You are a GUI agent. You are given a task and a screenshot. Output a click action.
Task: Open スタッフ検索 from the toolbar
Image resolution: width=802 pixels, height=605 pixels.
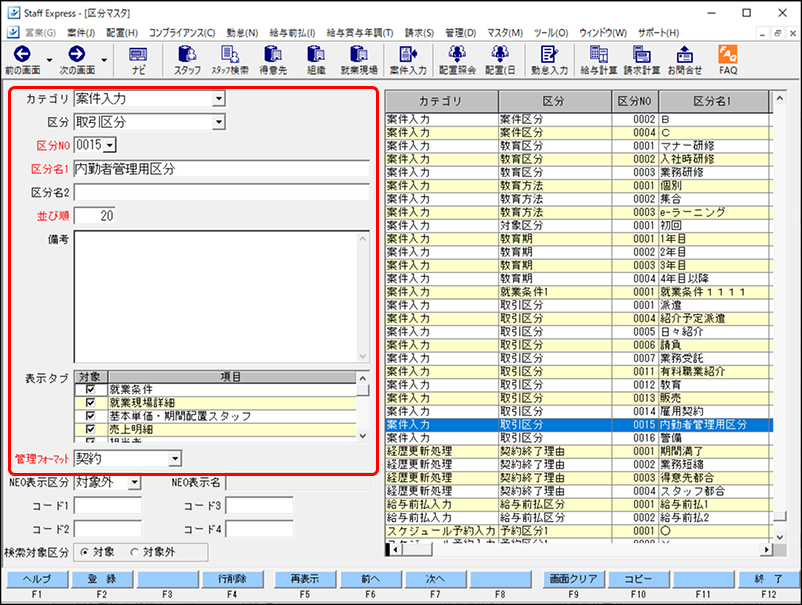pos(230,60)
